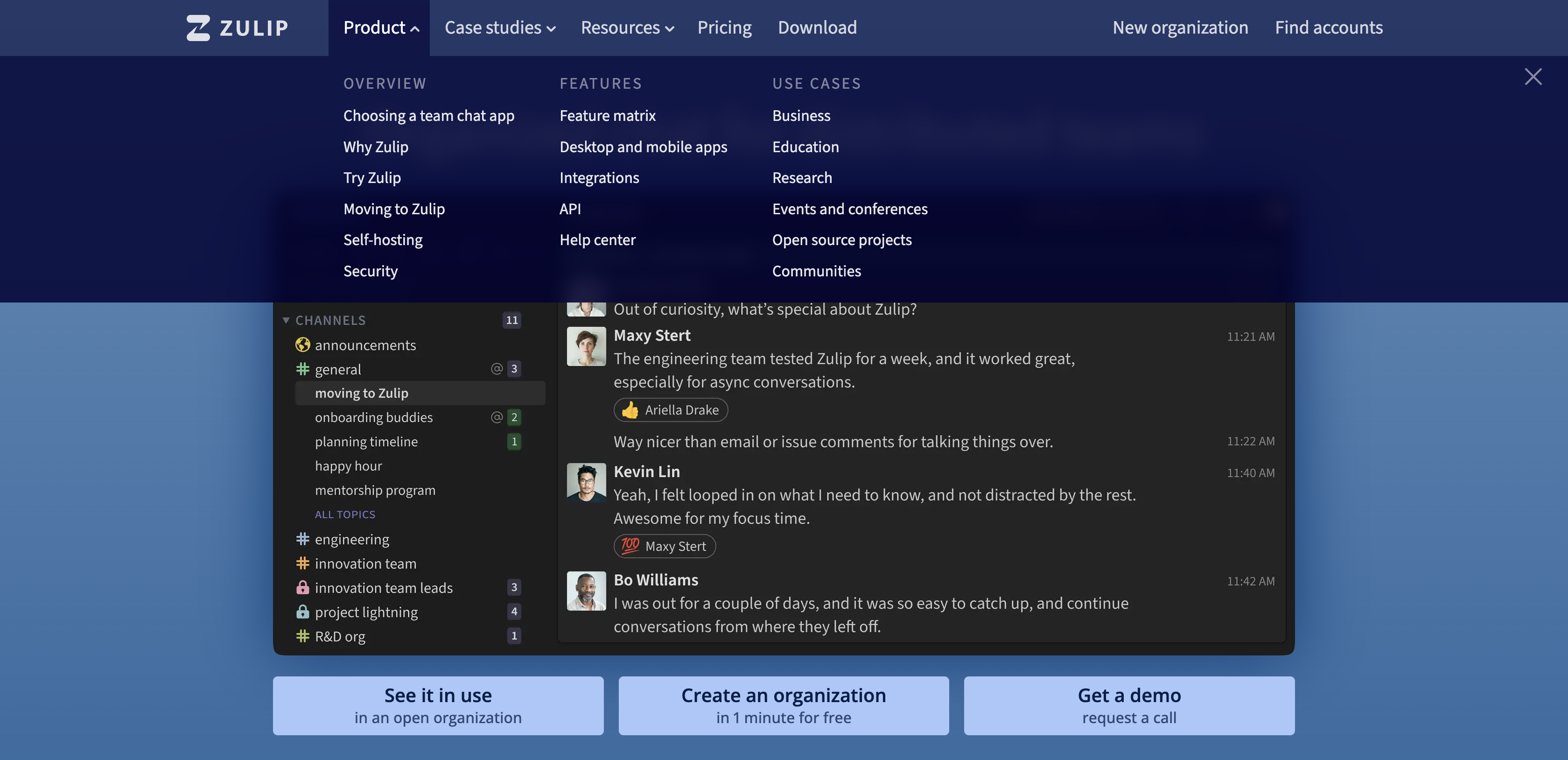The image size is (1568, 760).
Task: Open Feature matrix from Features column
Action: click(x=607, y=116)
